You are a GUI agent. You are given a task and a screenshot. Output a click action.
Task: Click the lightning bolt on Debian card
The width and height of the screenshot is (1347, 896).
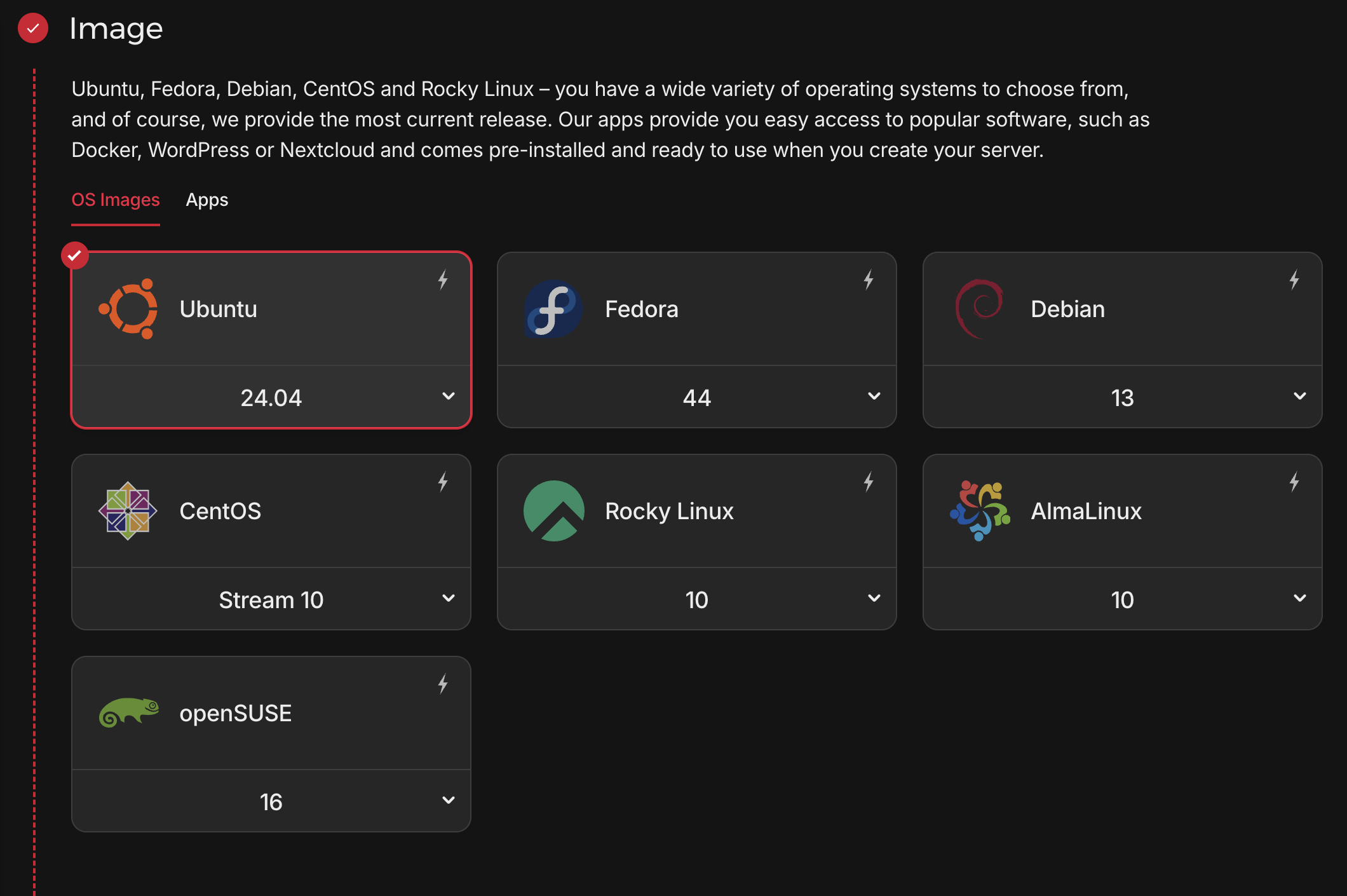point(1294,280)
